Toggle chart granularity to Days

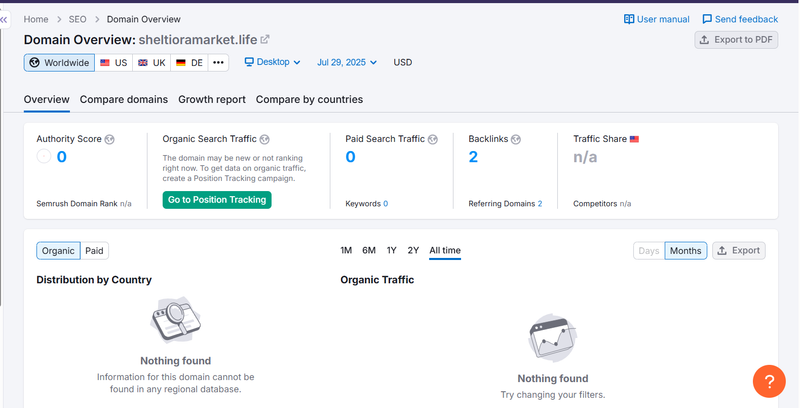coord(649,250)
